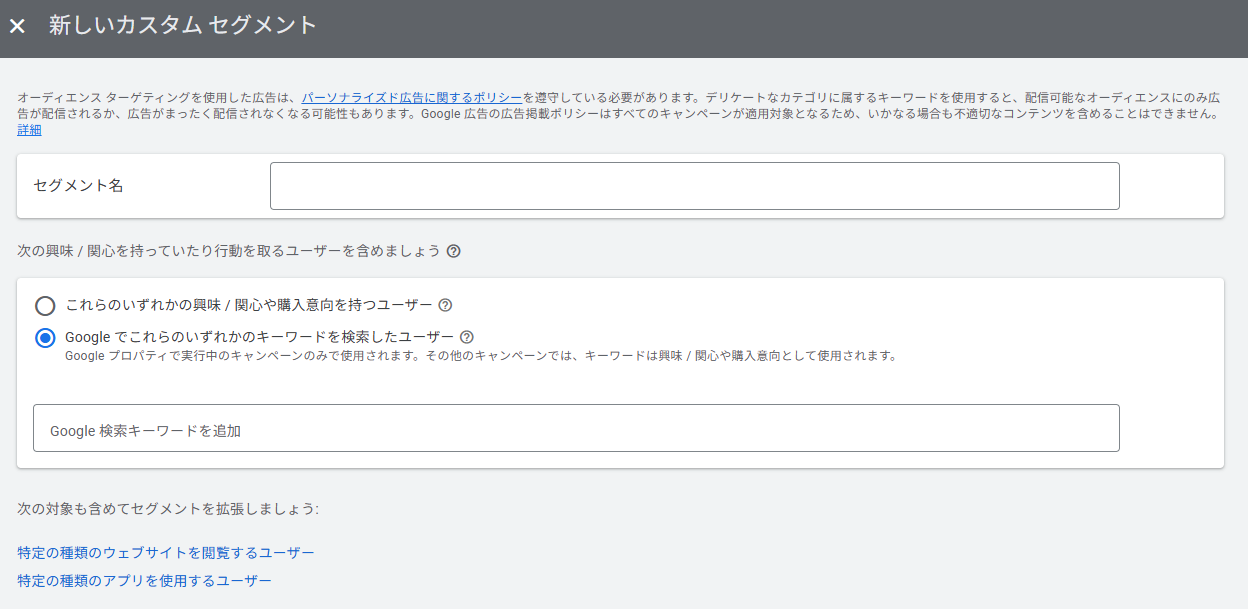The image size is (1248, 609).
Task: Click the 新しいカスタム セグメント header title
Action: tap(183, 26)
